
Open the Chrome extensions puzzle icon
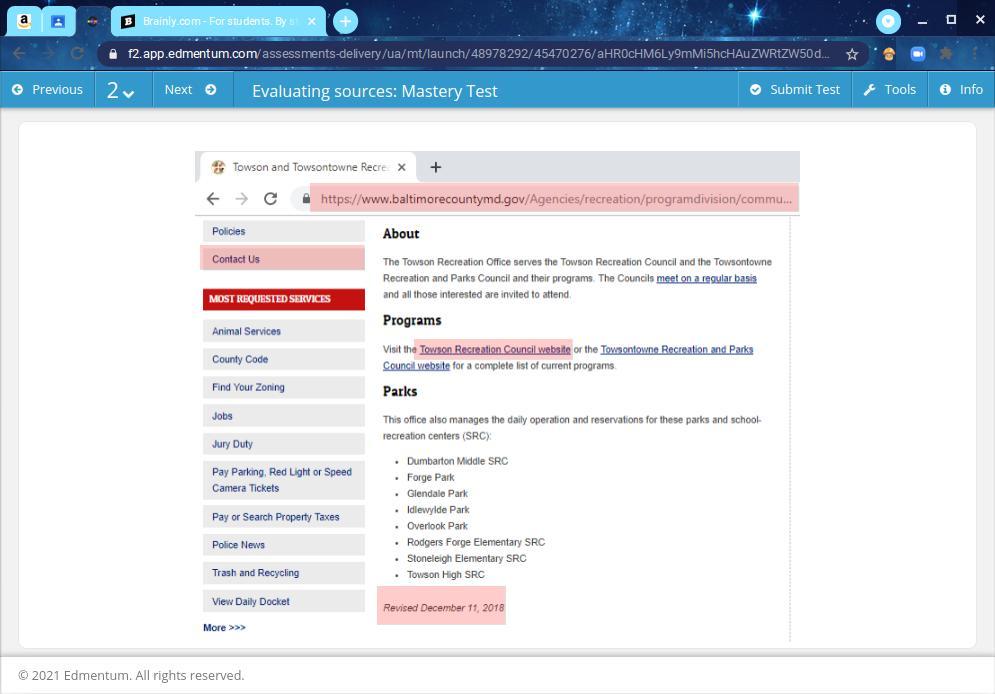click(x=946, y=54)
